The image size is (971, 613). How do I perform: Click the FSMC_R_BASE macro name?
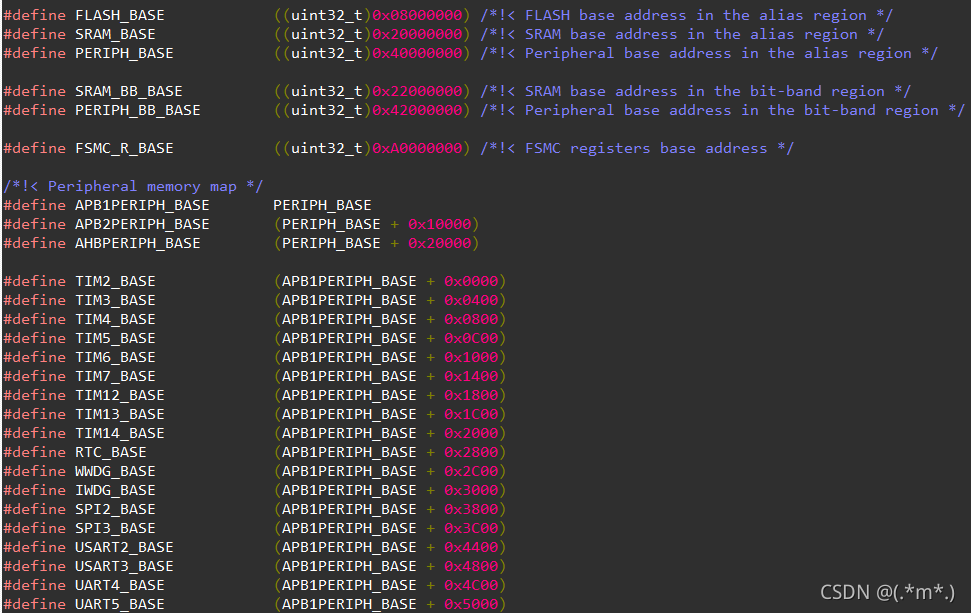[x=124, y=149]
